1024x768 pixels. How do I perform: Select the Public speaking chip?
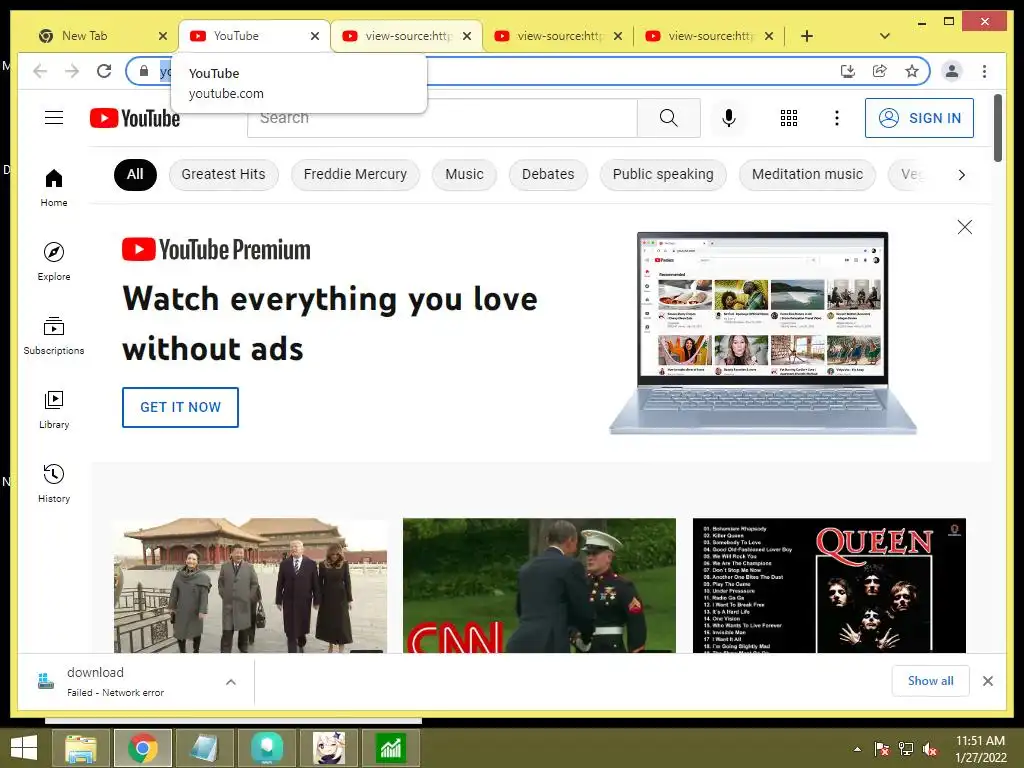click(x=663, y=174)
